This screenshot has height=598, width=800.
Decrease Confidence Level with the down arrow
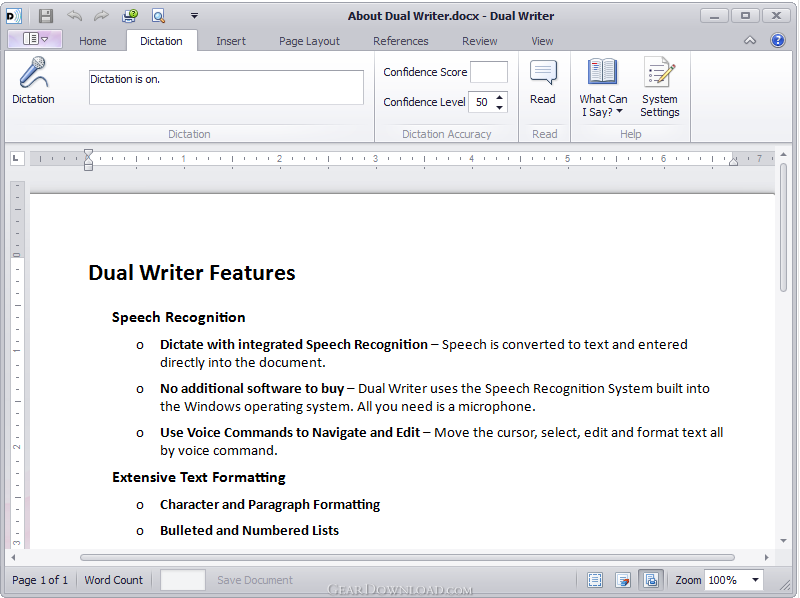point(500,107)
